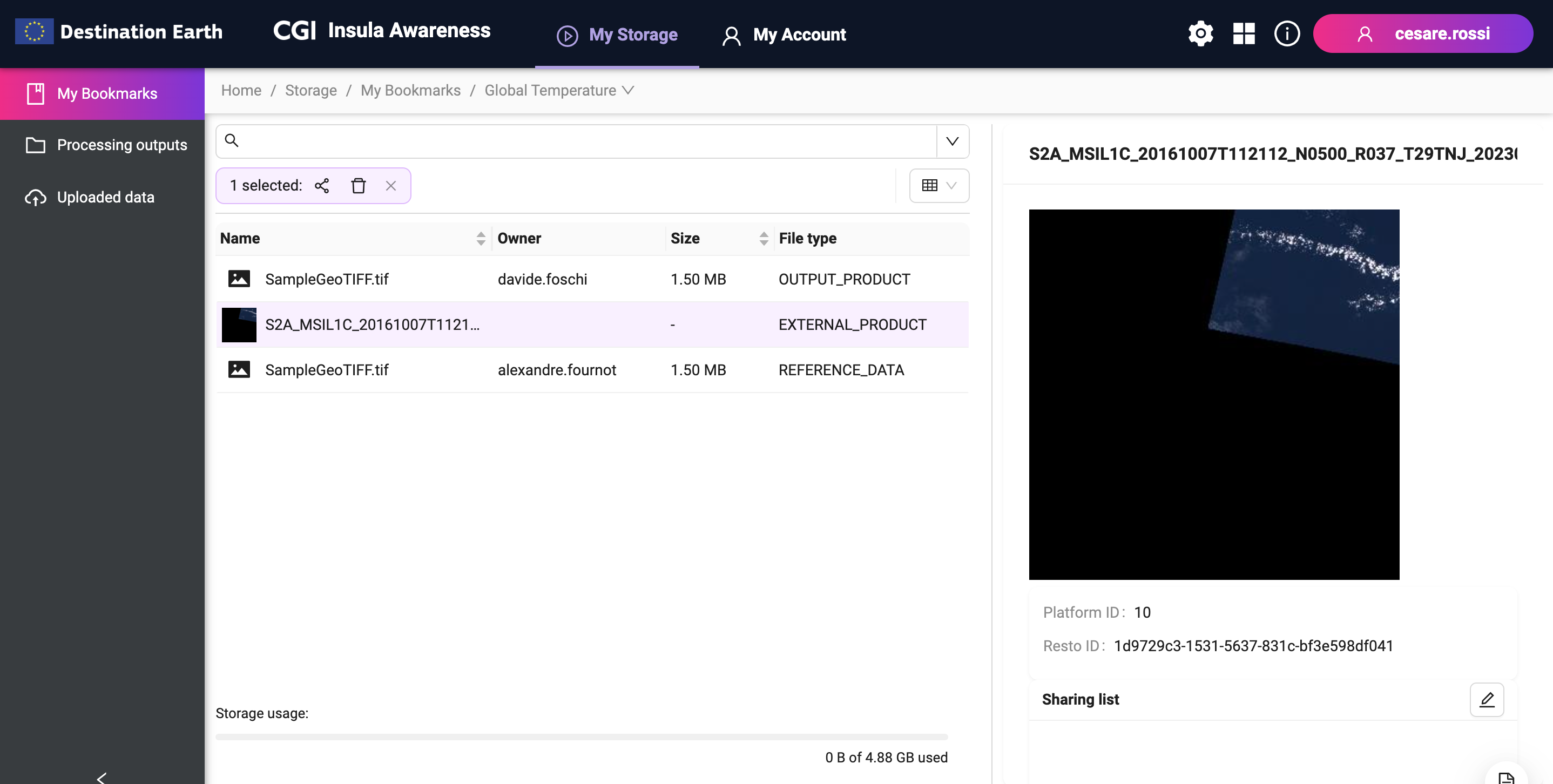This screenshot has width=1553, height=784.
Task: Click the REFERENCE_DATA file type cell
Action: pyautogui.click(x=841, y=369)
